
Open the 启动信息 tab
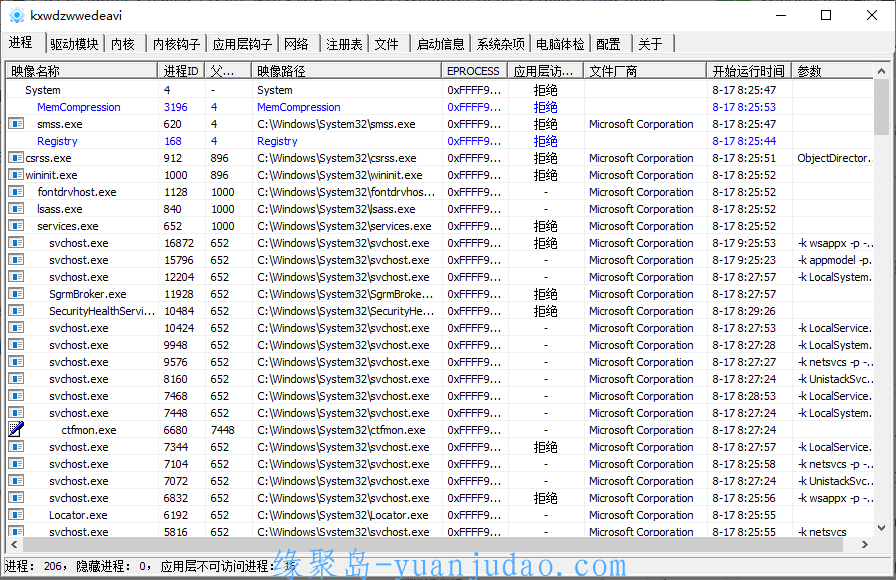441,44
